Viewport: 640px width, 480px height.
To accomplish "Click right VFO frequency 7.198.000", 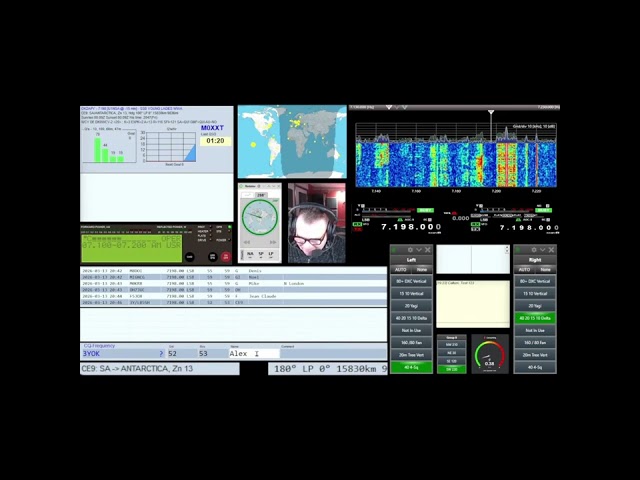I will point(529,227).
